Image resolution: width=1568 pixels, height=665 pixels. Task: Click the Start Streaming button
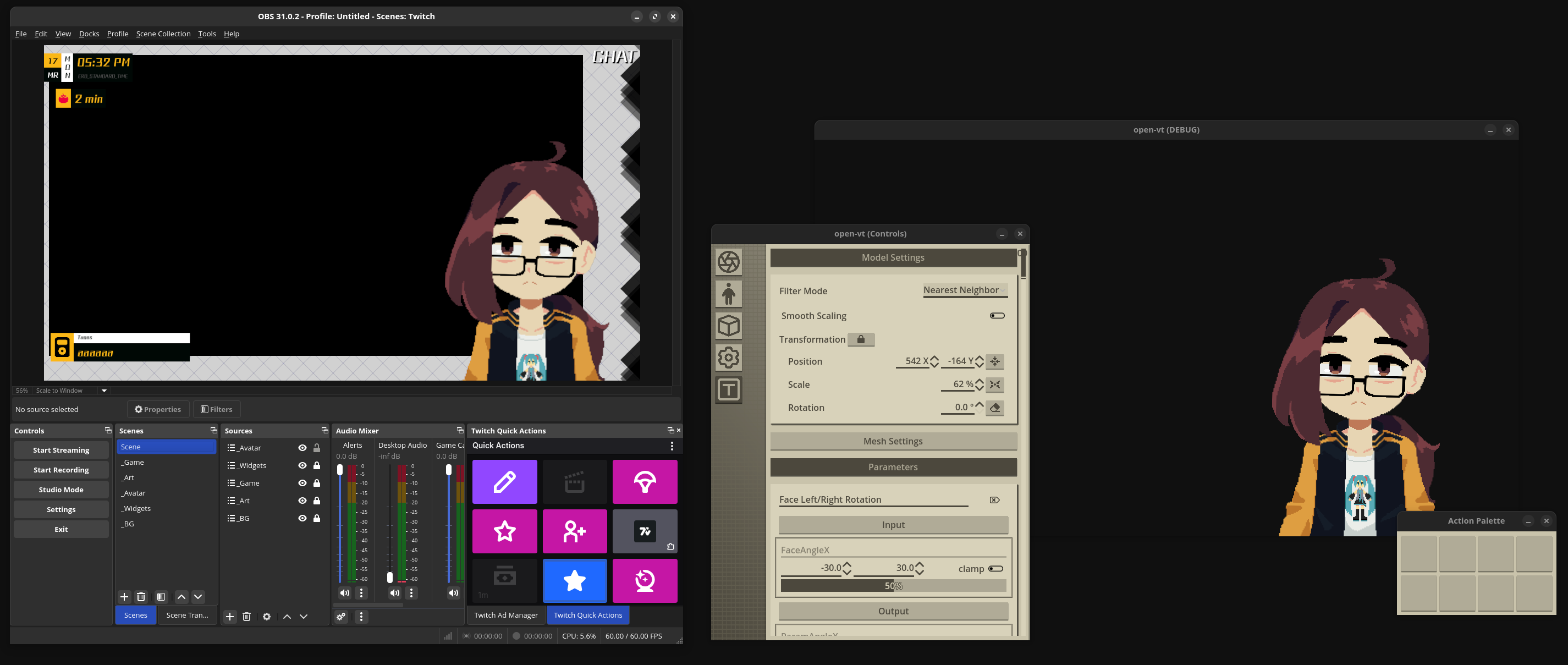61,450
